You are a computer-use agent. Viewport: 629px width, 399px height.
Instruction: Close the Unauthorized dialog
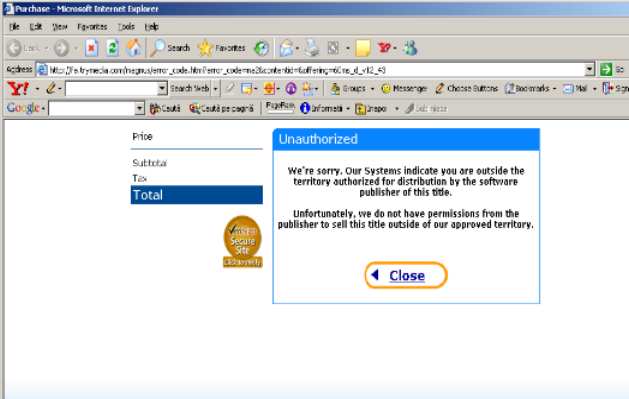pyautogui.click(x=406, y=275)
